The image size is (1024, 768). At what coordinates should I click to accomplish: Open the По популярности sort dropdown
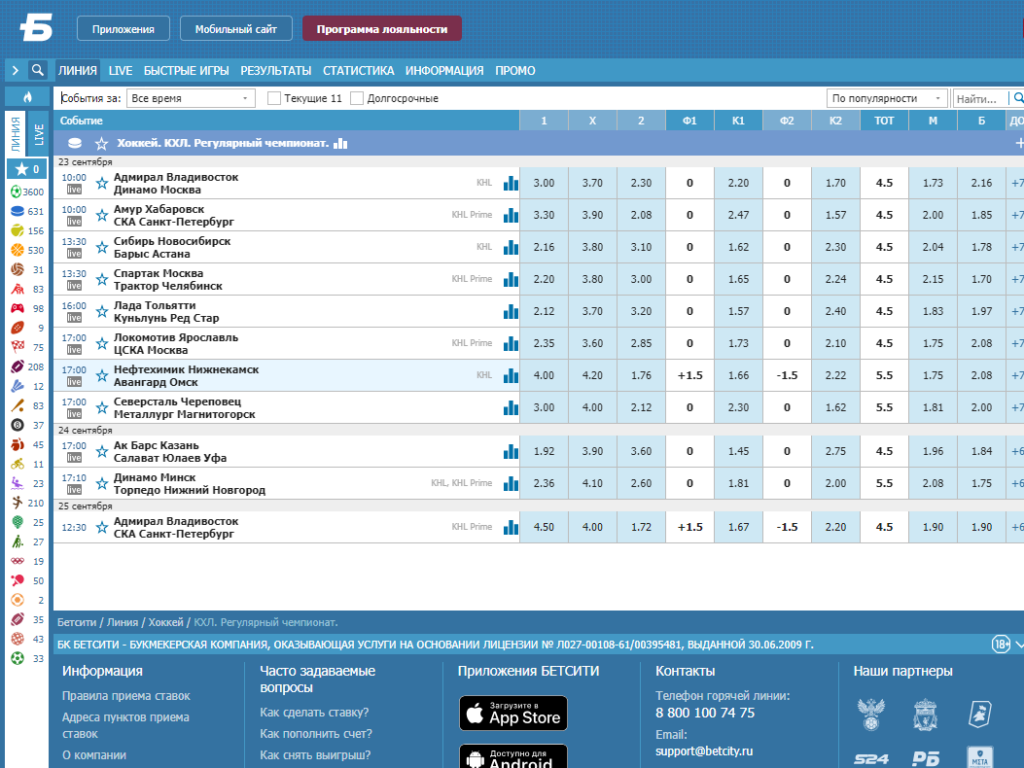[x=887, y=98]
